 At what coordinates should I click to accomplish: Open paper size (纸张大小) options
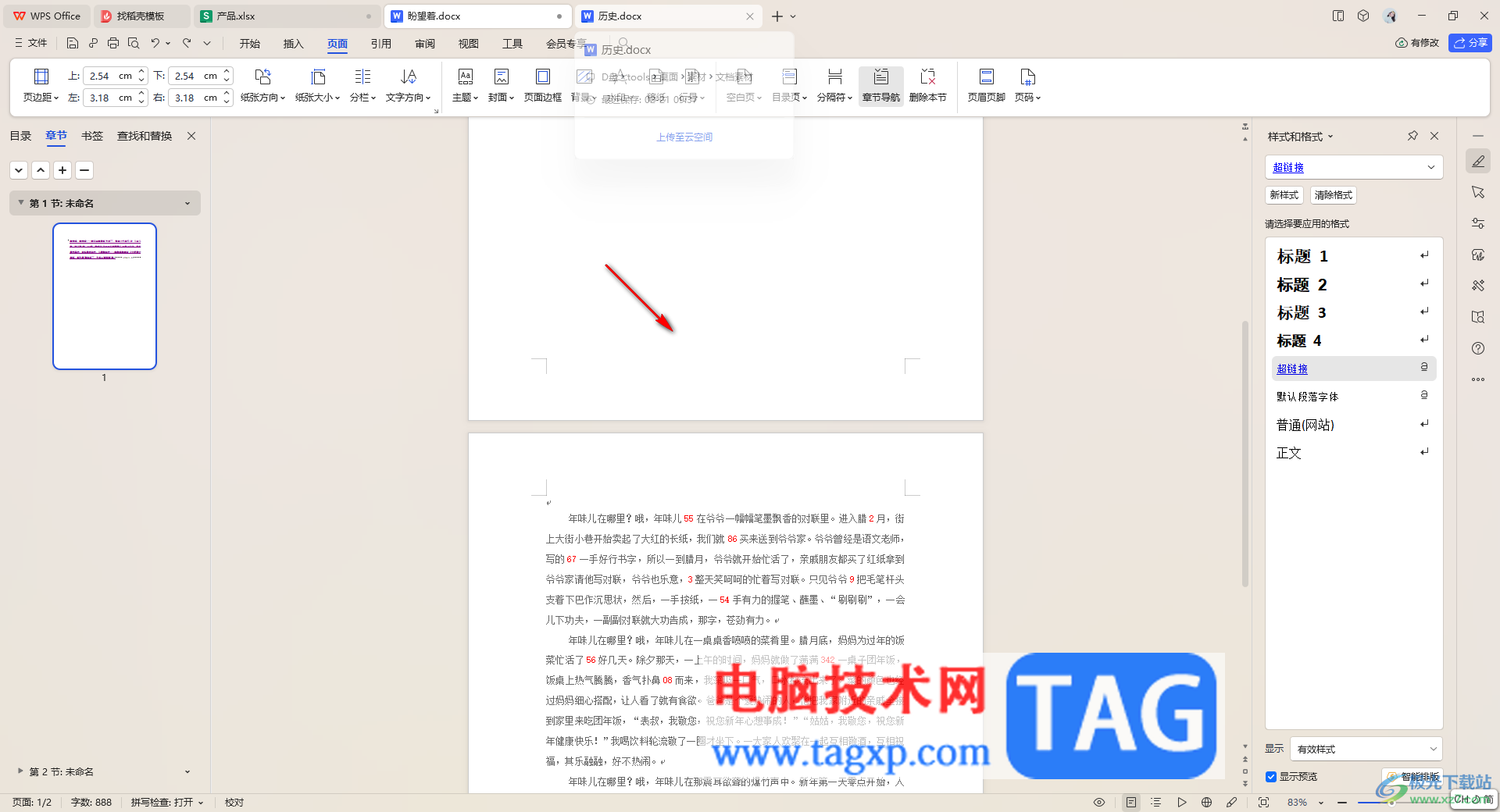[317, 85]
